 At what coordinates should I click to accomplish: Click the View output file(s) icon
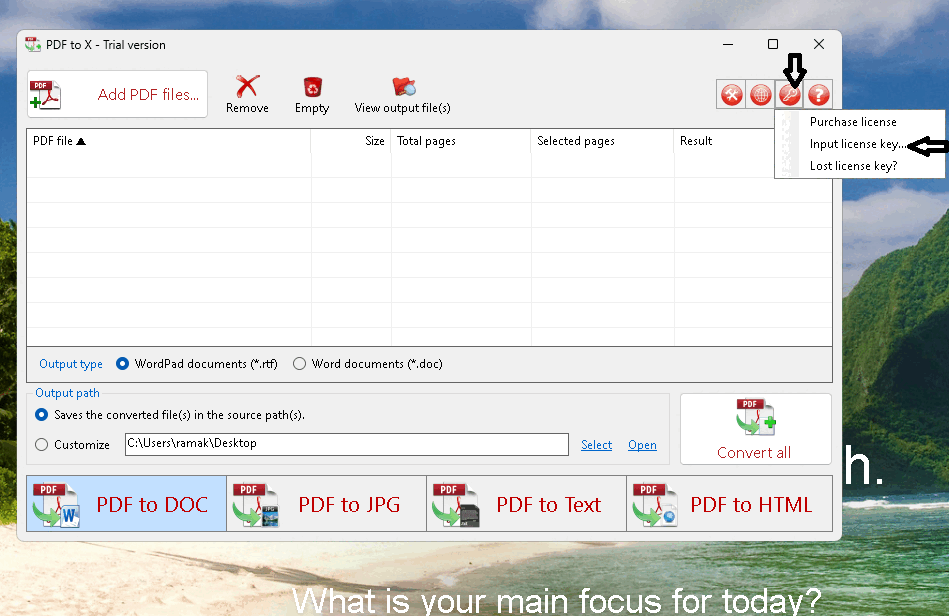403,88
